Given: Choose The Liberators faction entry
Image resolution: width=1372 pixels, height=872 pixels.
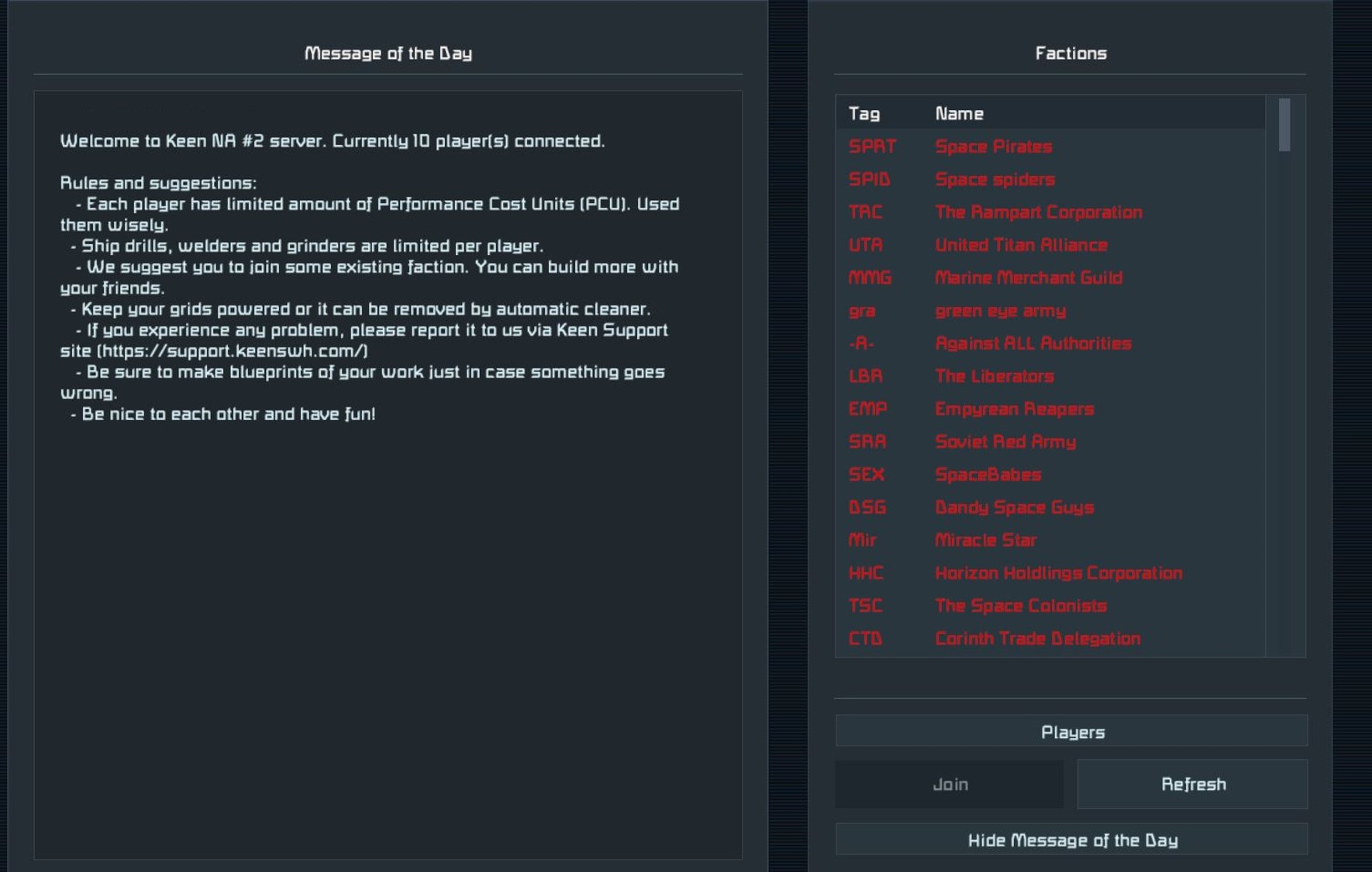Looking at the screenshot, I should click(1050, 376).
